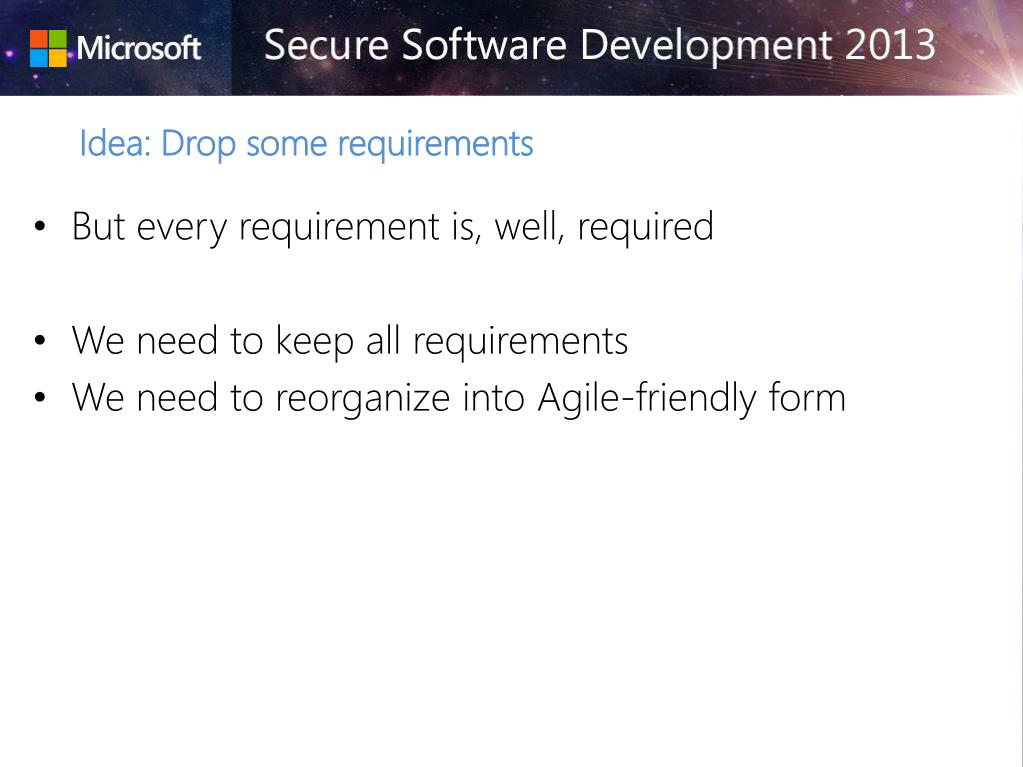Click the red square of the logo
Viewport: 1023px width, 767px height.
(38, 38)
